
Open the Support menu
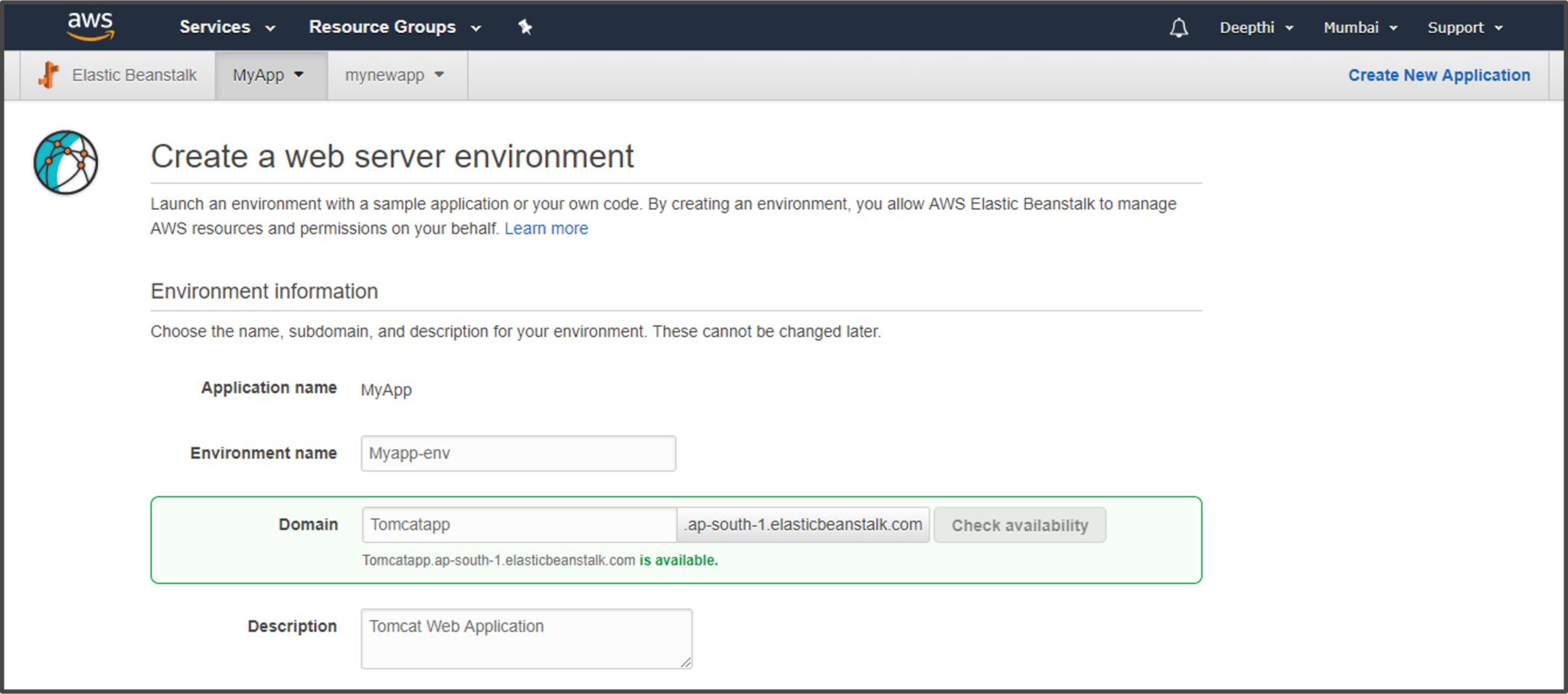pyautogui.click(x=1465, y=28)
